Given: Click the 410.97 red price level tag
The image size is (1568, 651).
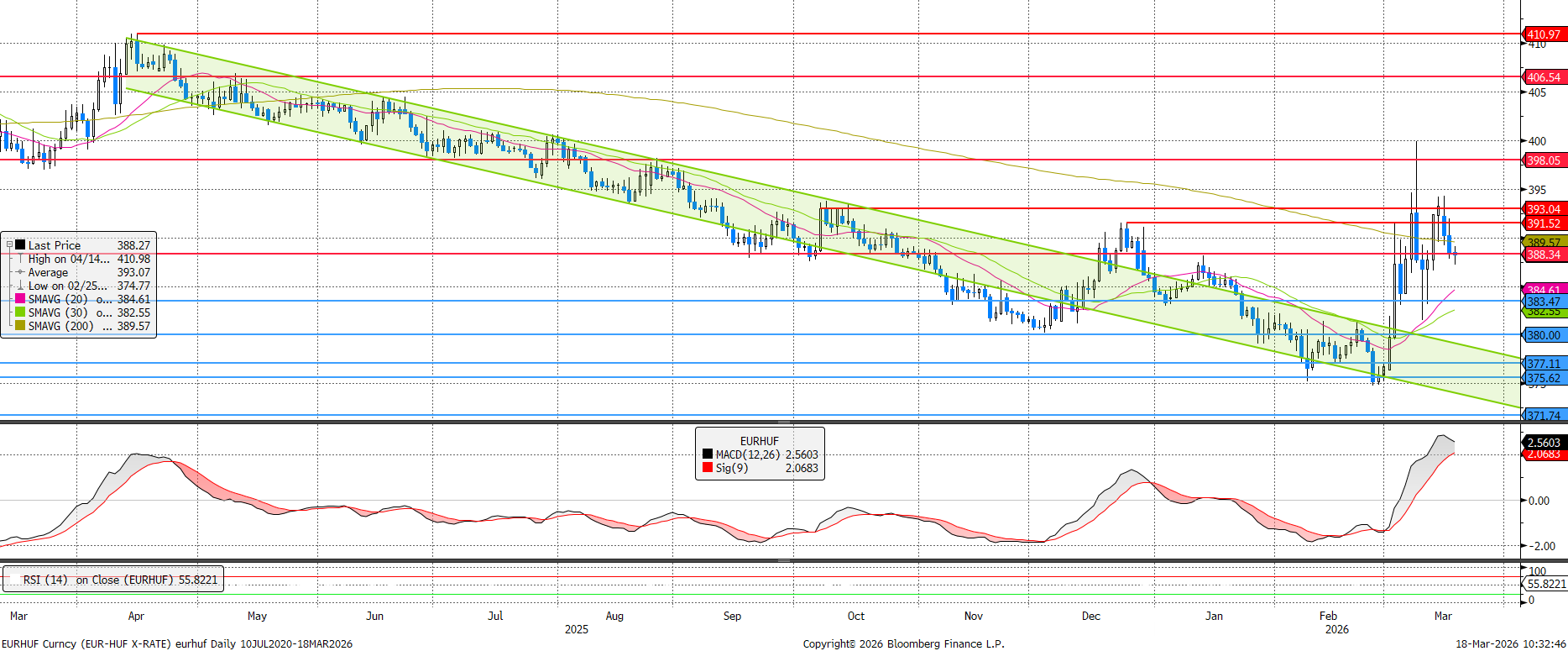Looking at the screenshot, I should [1543, 34].
